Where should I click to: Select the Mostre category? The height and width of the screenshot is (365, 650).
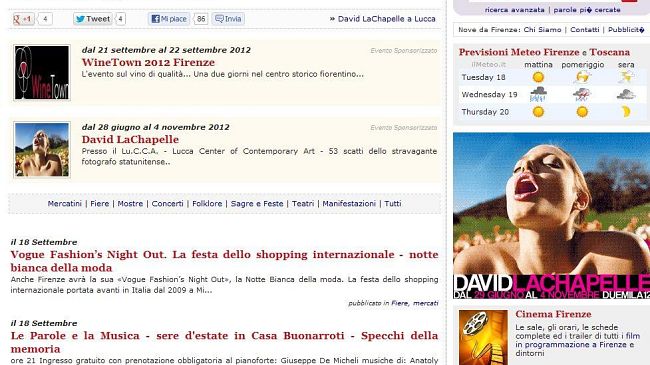click(x=130, y=204)
